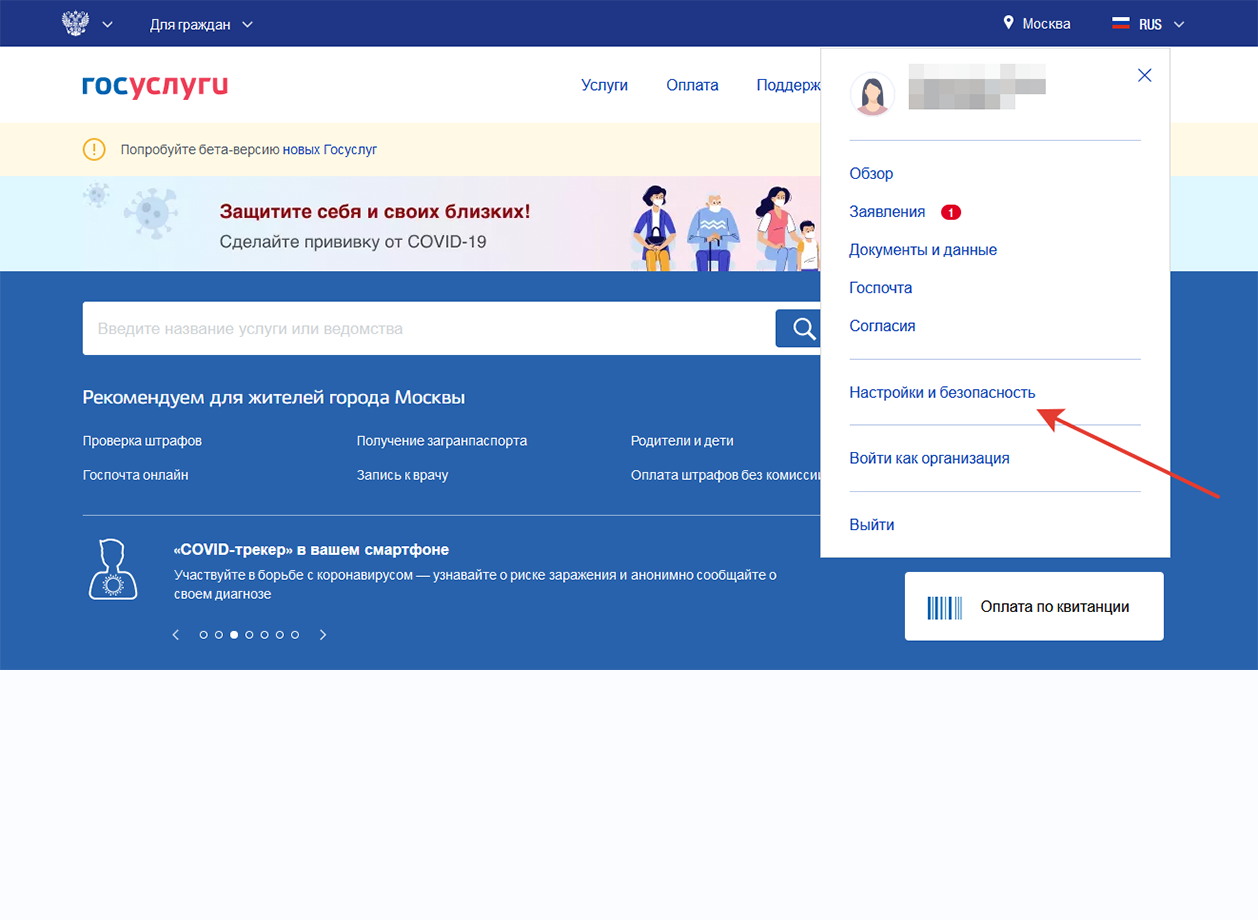1258x920 pixels.
Task: Click the barcode icon on Оплата по квитанции
Action: 945,607
